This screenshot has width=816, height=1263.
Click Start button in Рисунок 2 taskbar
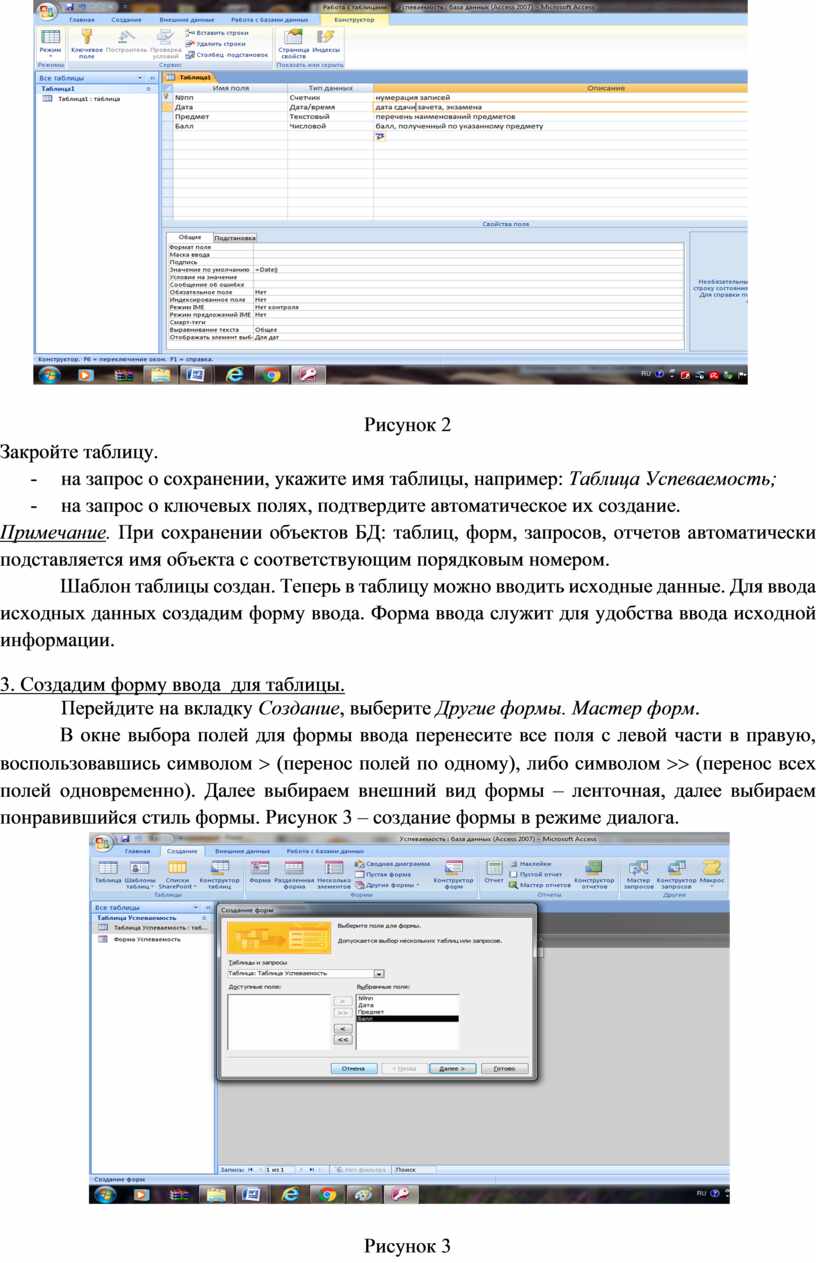(48, 375)
